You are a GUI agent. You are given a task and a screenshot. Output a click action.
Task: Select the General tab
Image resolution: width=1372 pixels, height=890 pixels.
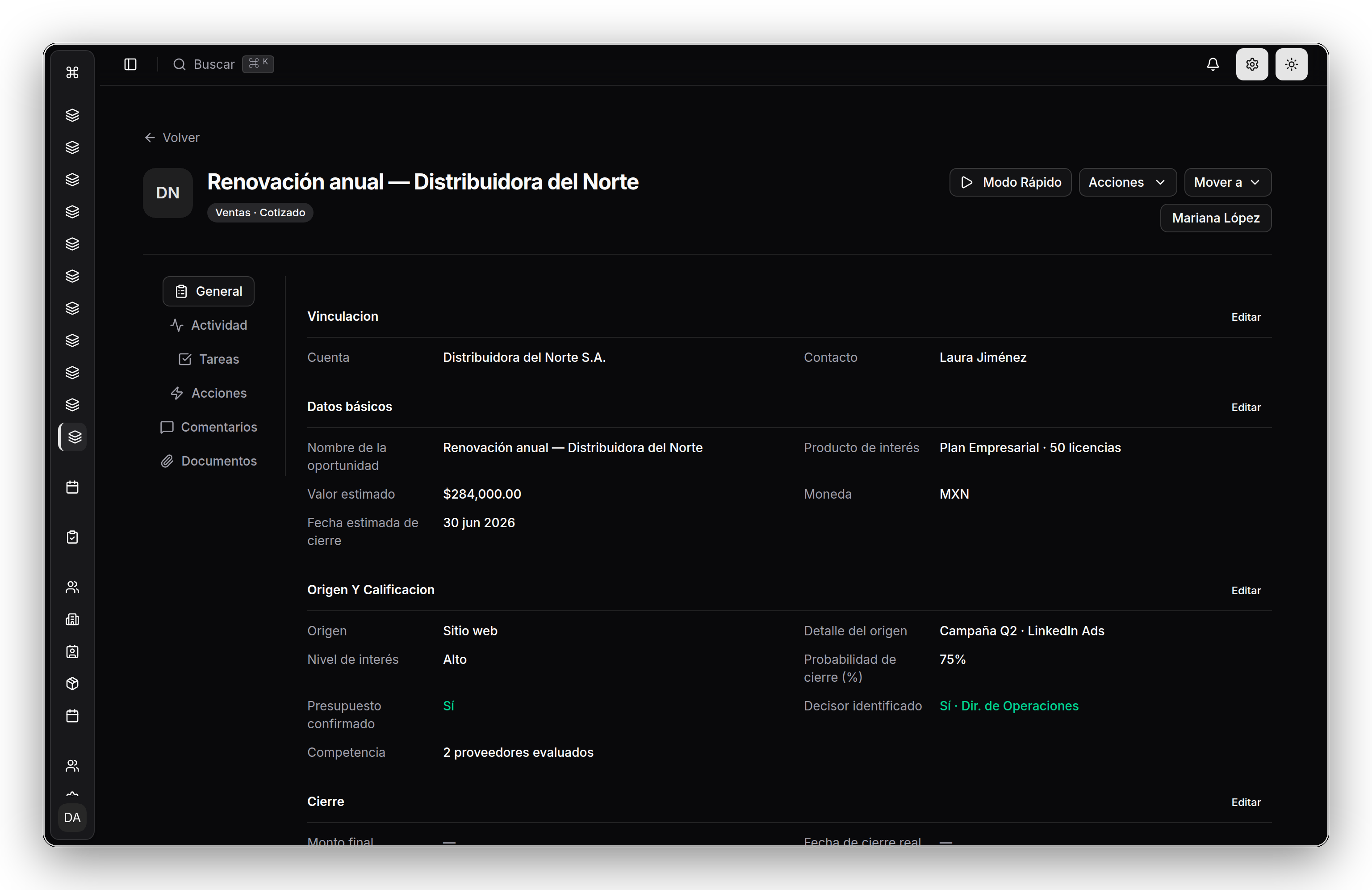tap(208, 291)
